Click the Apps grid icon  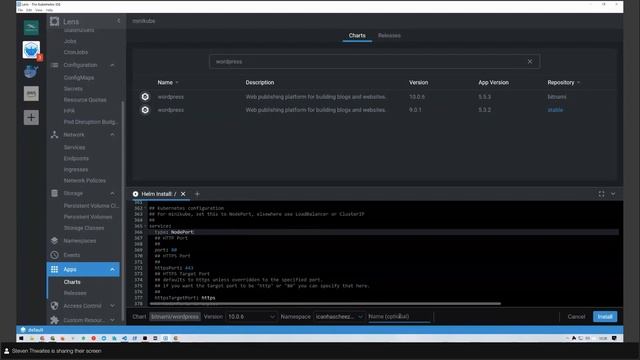coord(54,269)
